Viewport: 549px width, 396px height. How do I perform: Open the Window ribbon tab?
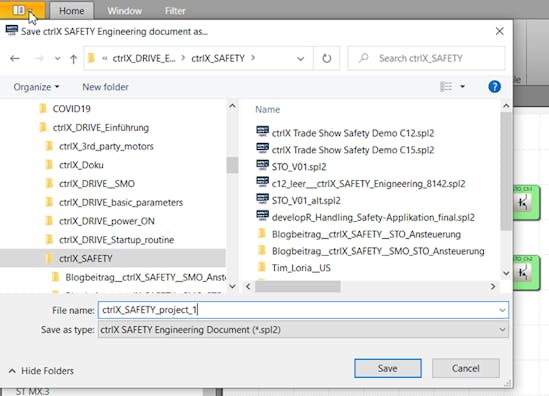point(125,11)
